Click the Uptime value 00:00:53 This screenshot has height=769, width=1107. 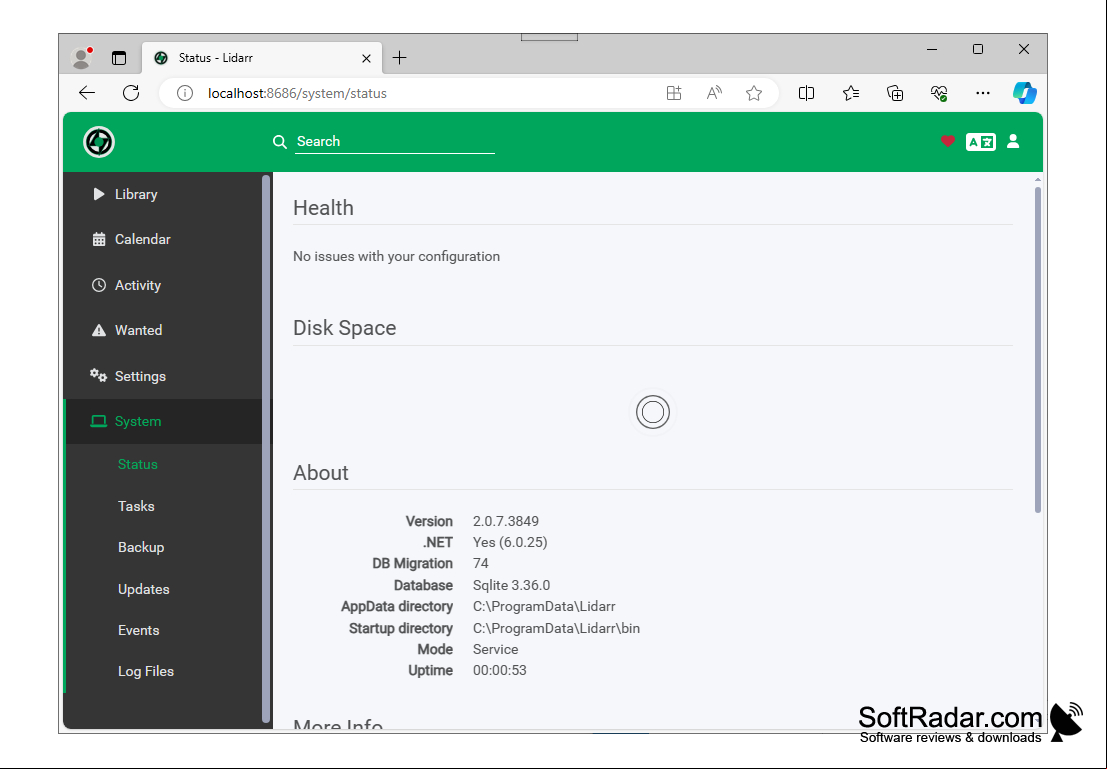[x=500, y=670]
